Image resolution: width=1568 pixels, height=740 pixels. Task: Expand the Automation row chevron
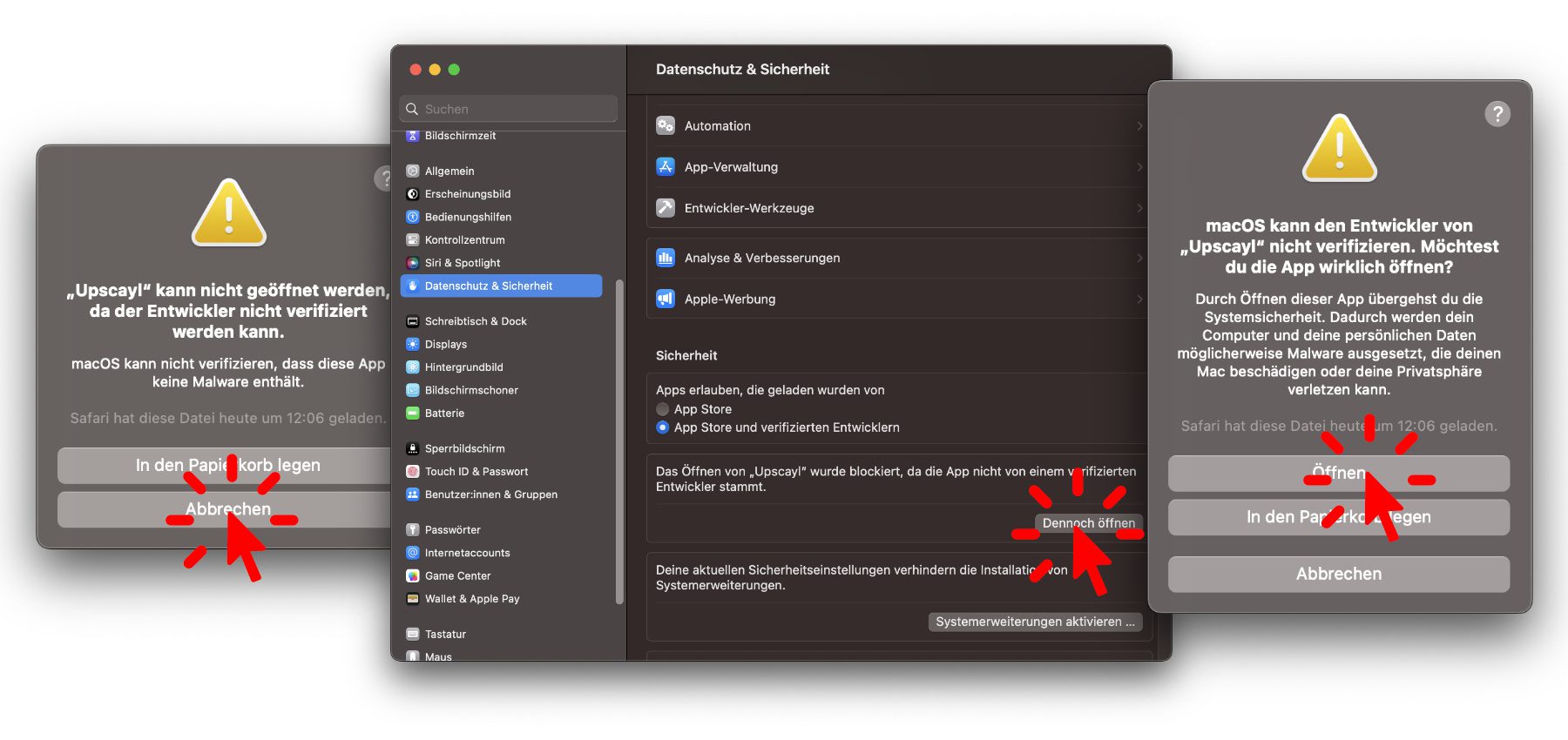(x=1139, y=126)
